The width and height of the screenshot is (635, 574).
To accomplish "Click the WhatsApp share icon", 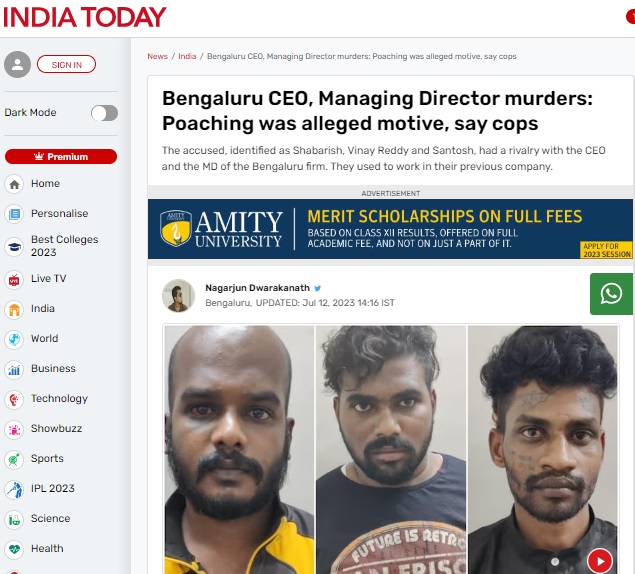I will [x=611, y=294].
